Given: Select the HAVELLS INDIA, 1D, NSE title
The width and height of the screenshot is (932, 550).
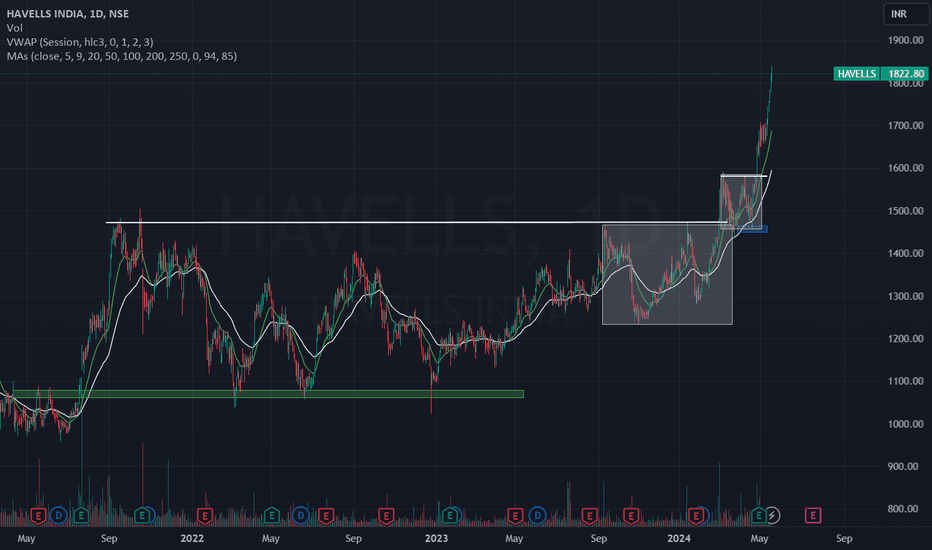Looking at the screenshot, I should 68,14.
